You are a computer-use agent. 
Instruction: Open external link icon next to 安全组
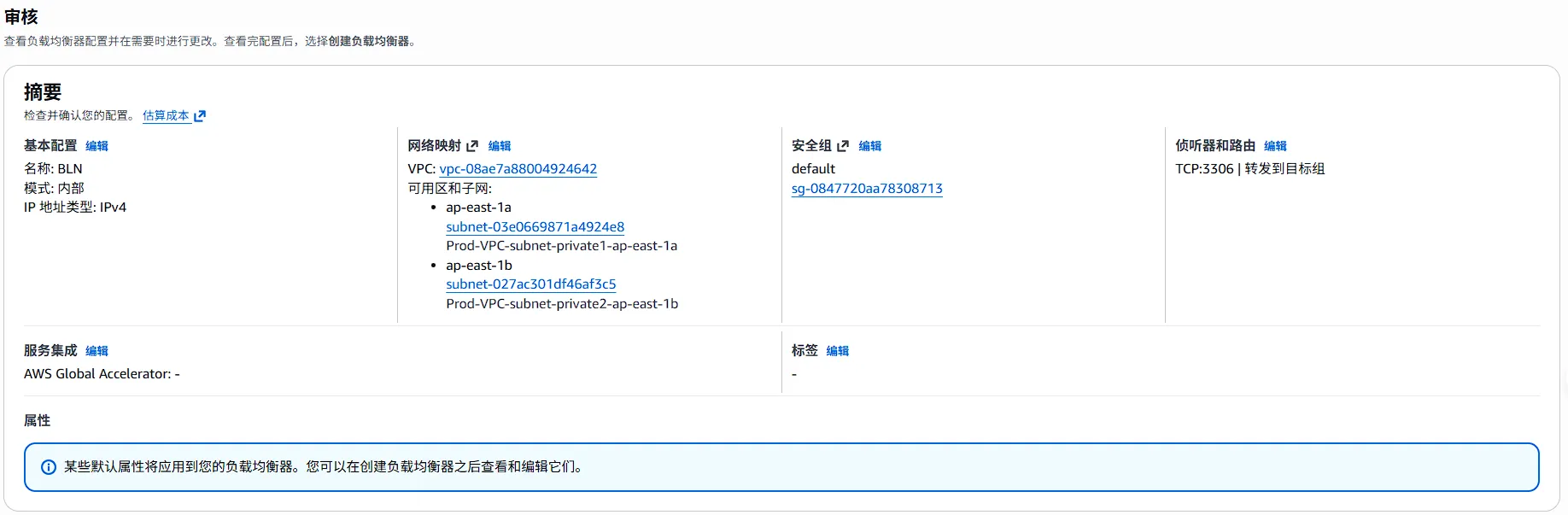843,146
